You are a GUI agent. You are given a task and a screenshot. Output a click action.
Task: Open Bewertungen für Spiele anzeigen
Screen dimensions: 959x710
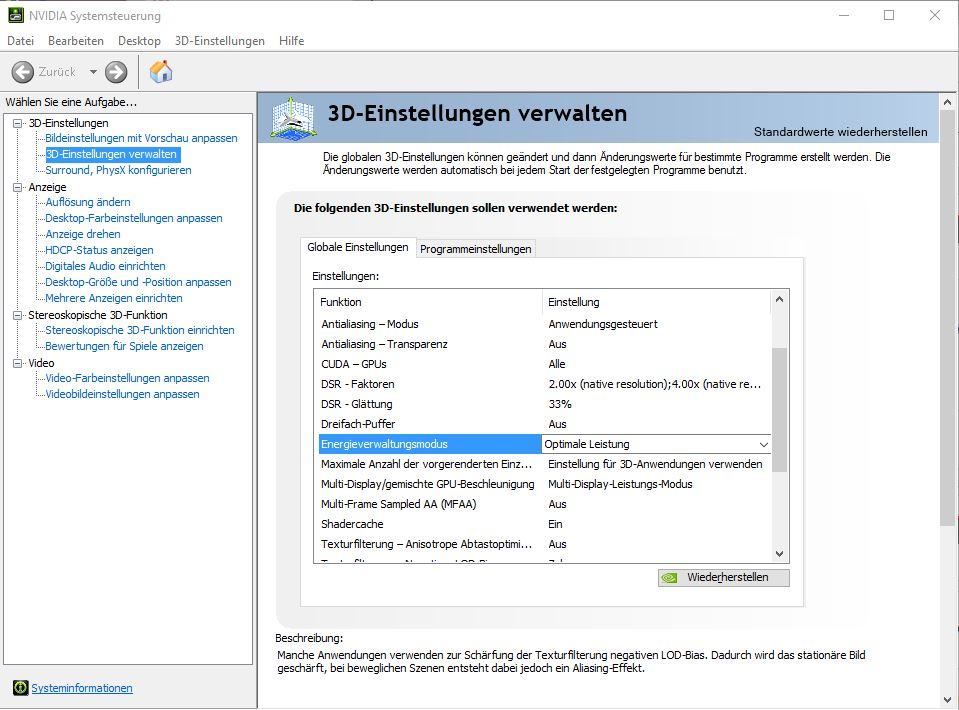point(124,346)
